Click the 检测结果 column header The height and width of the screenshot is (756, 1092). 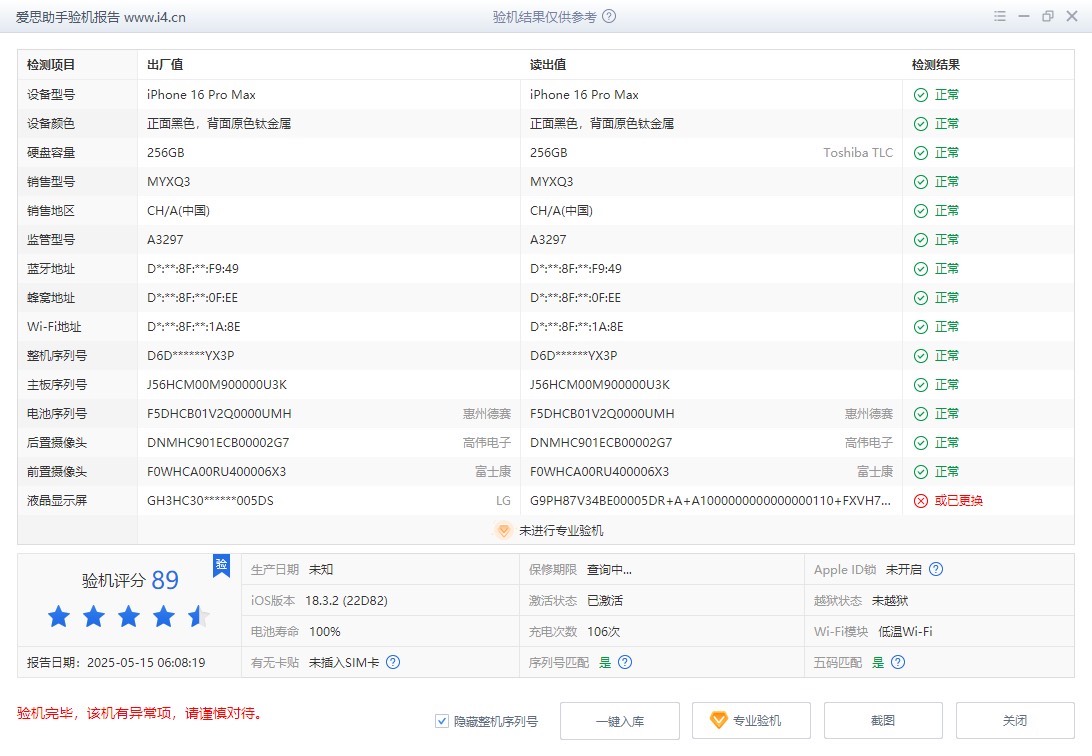click(x=936, y=65)
